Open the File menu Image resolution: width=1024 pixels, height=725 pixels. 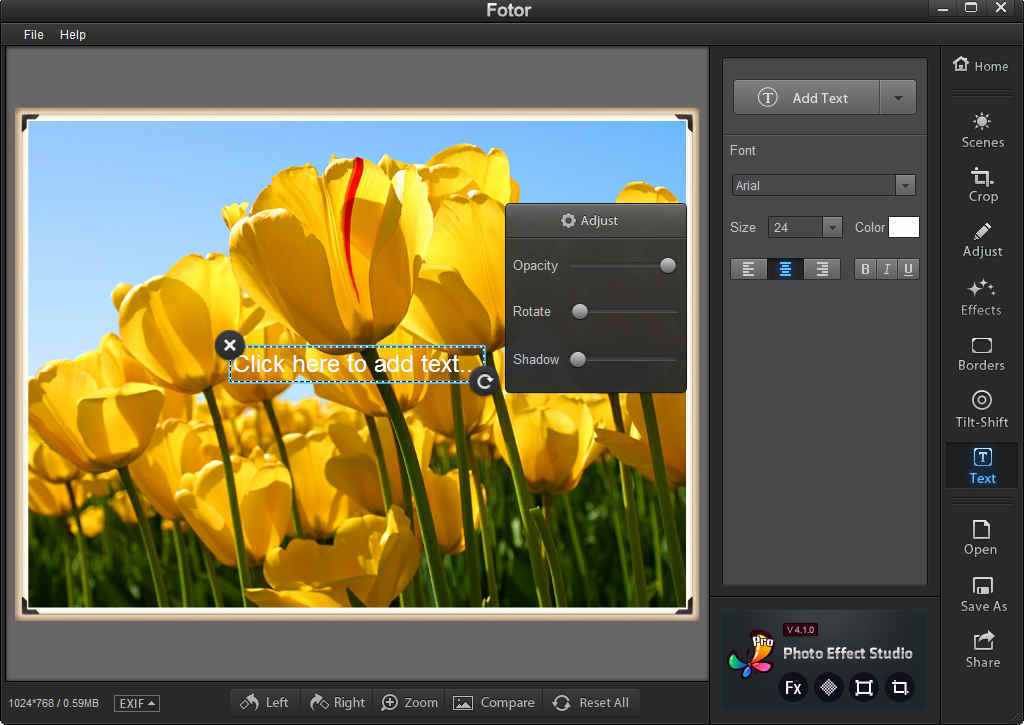coord(33,35)
